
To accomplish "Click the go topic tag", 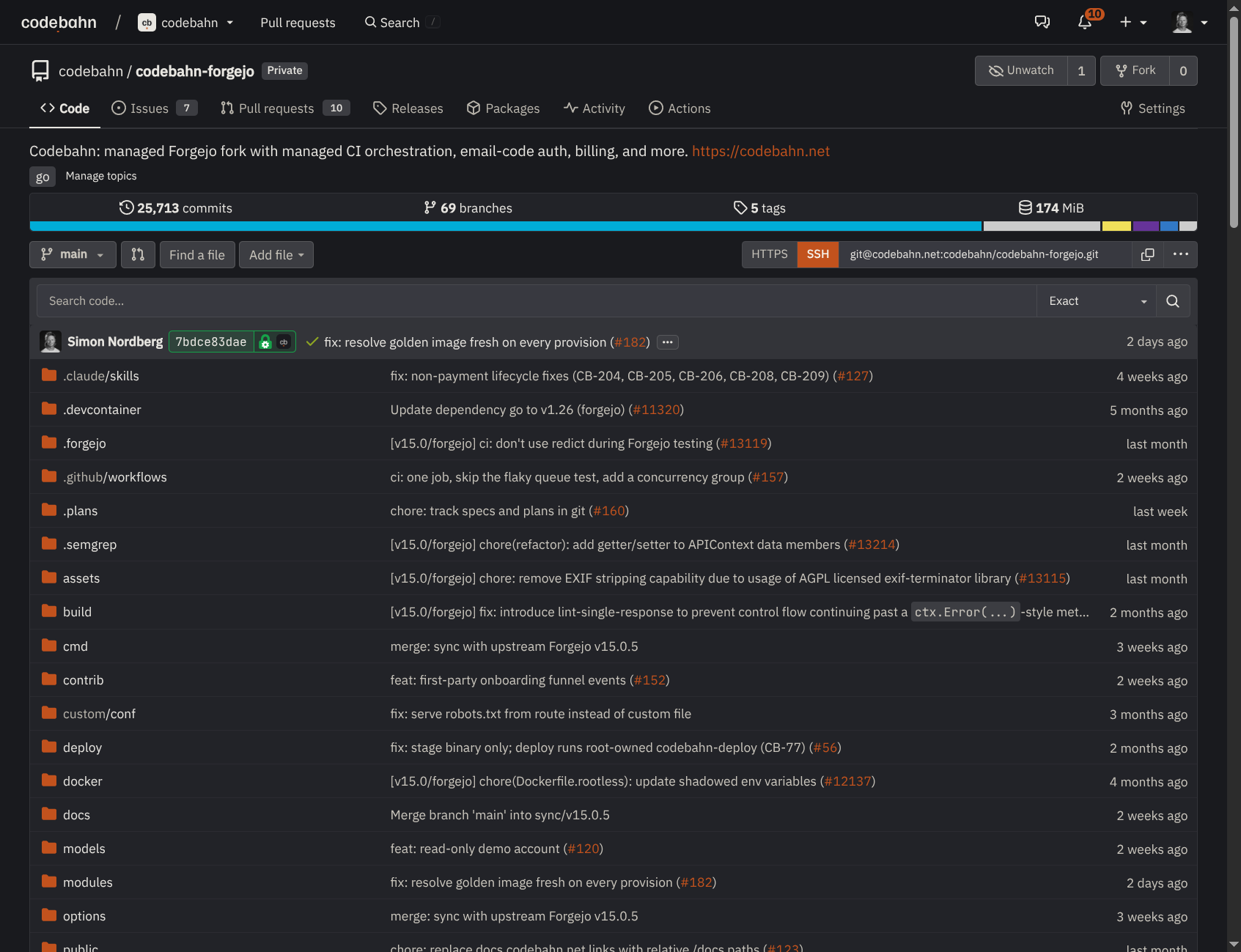I will pos(43,177).
